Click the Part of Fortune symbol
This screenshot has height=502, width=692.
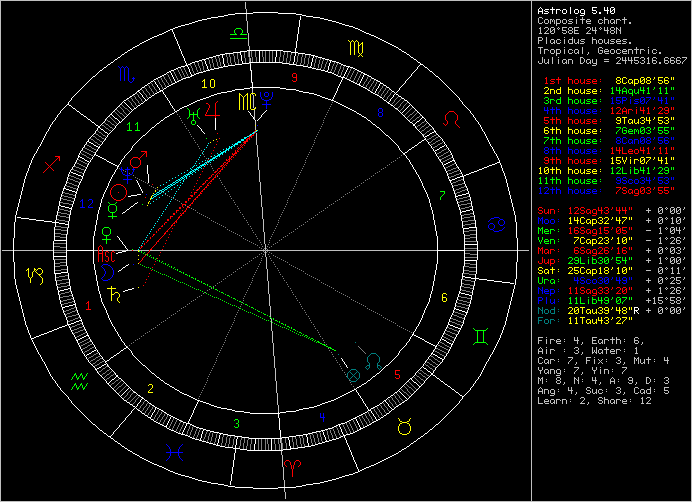point(352,375)
